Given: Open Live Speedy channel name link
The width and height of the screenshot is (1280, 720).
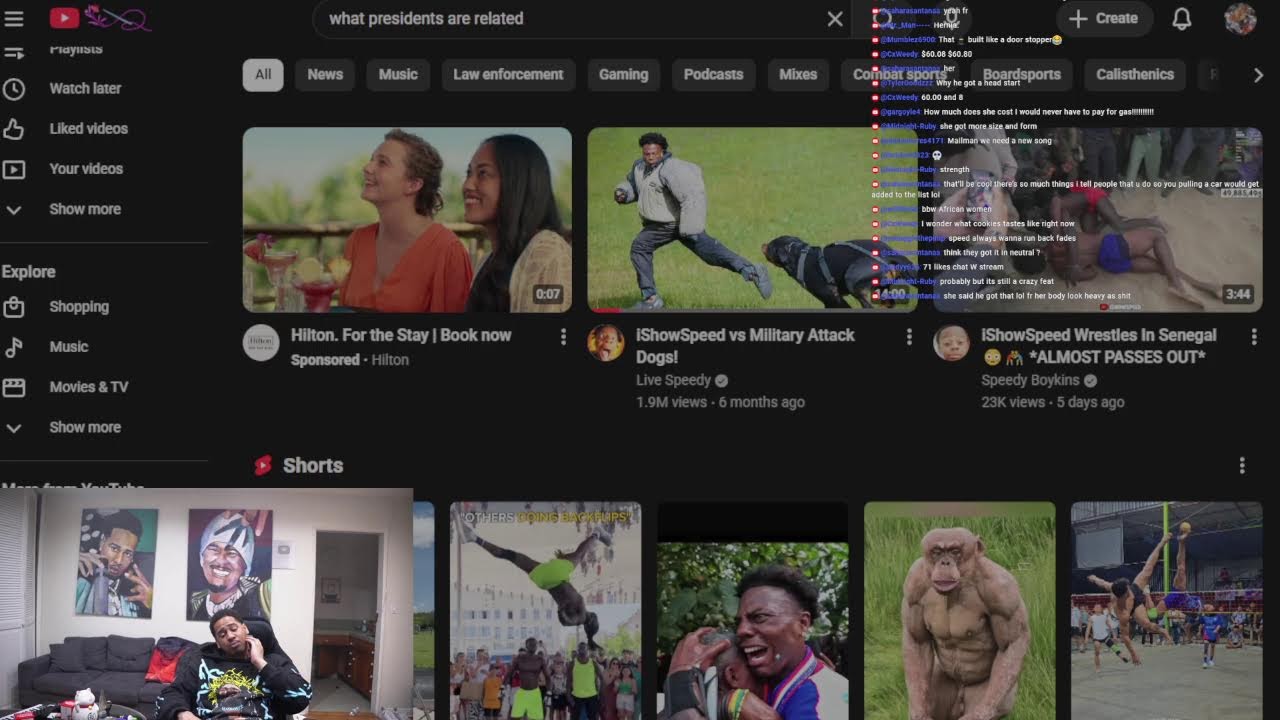Looking at the screenshot, I should point(673,380).
